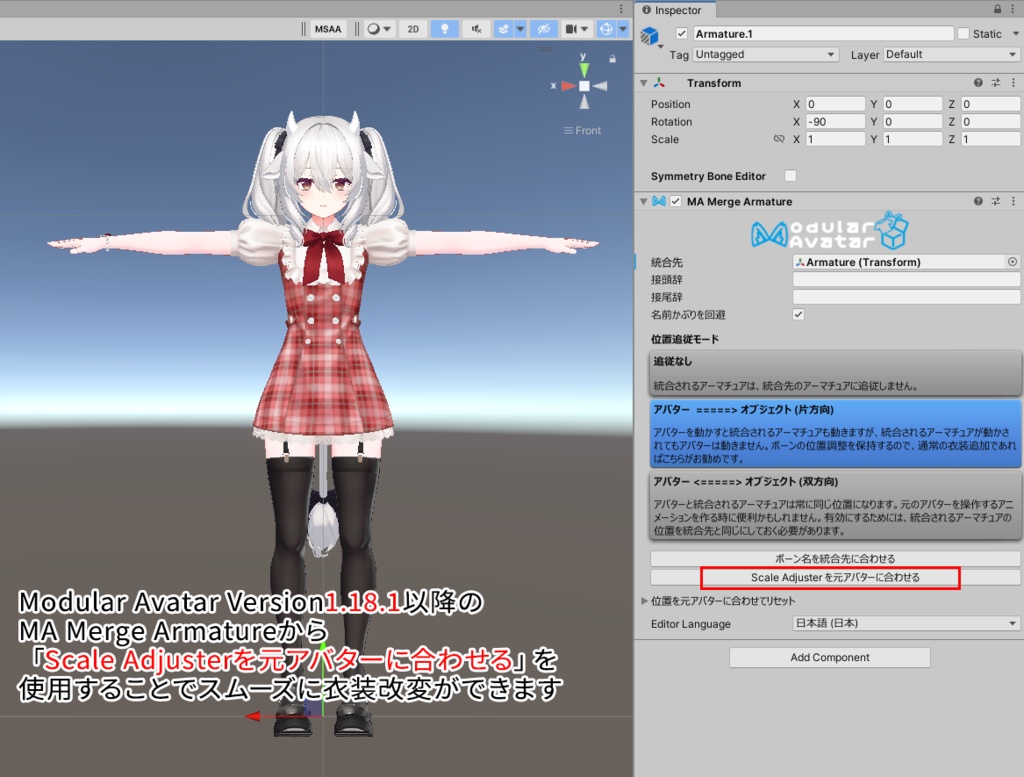The image size is (1024, 777).
Task: Open the scene view three-dot menu
Action: click(x=621, y=8)
